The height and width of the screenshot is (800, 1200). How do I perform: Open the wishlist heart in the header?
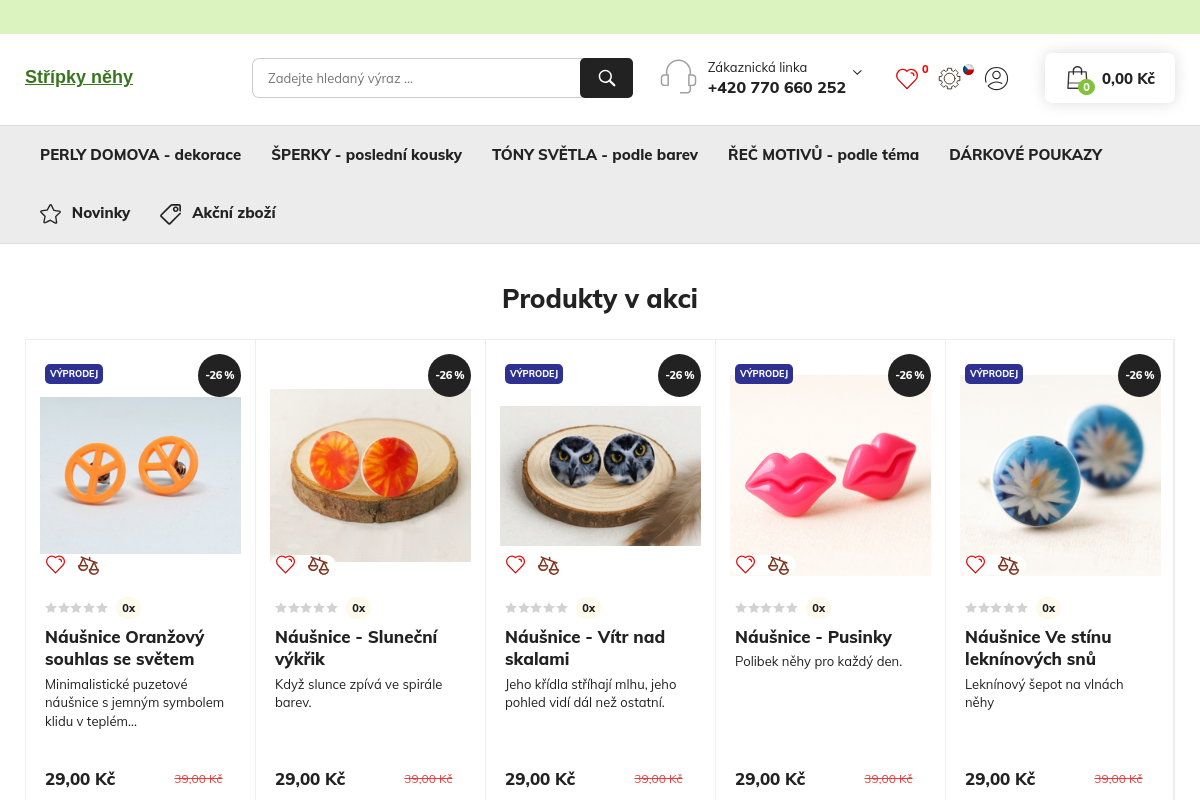906,79
